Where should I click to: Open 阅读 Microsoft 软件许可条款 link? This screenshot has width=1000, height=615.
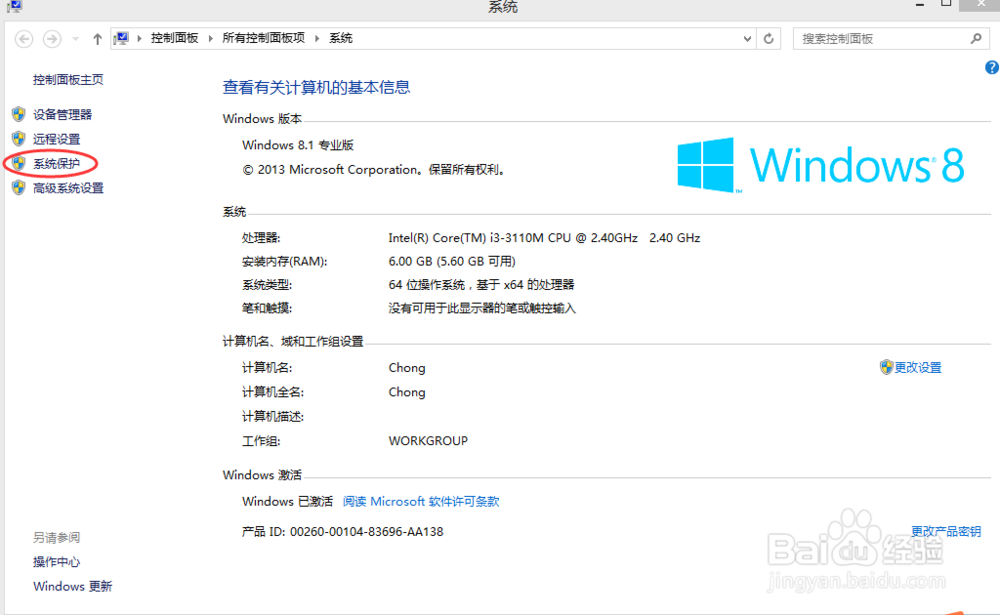421,501
